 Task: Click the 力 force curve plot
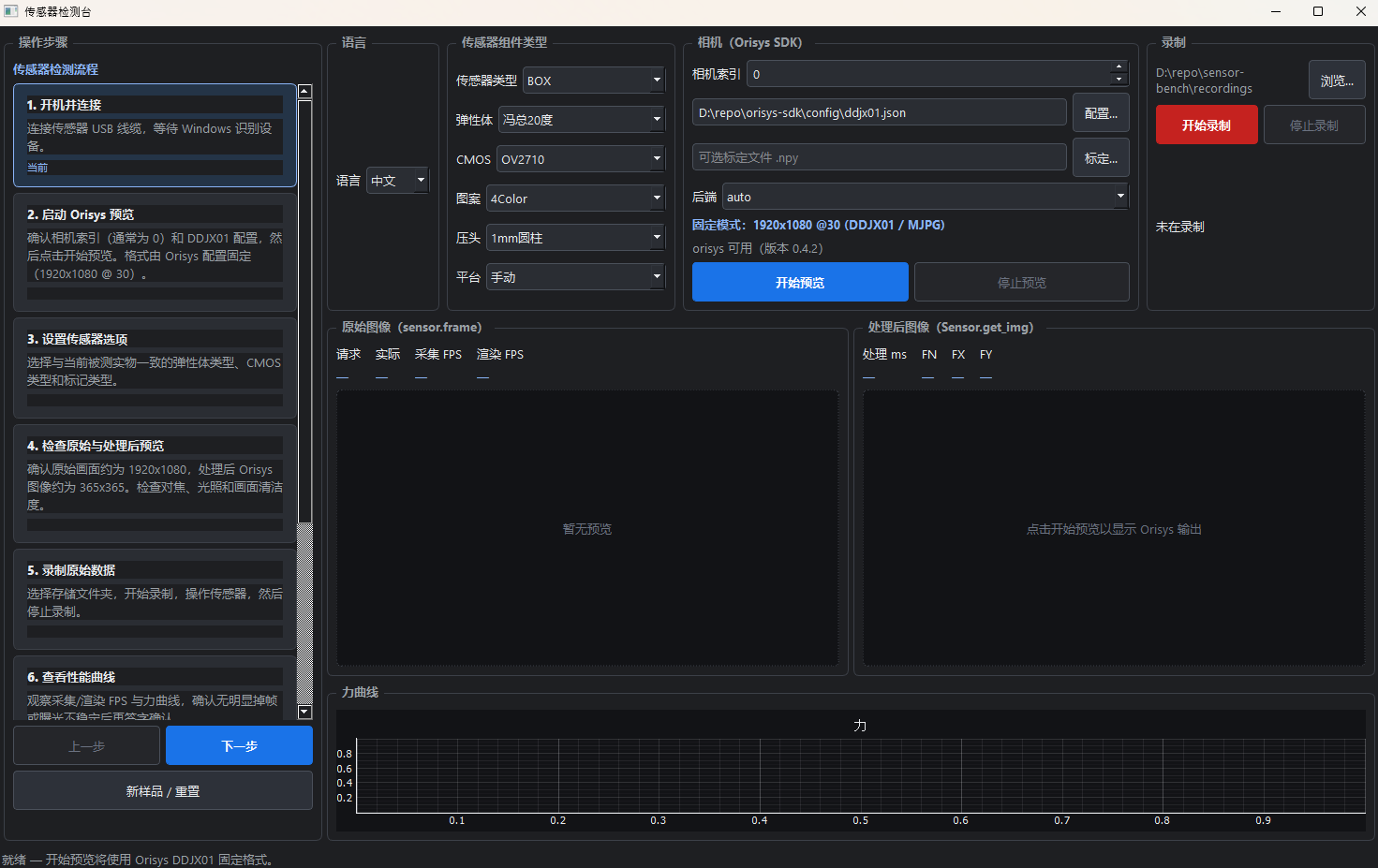[860, 774]
